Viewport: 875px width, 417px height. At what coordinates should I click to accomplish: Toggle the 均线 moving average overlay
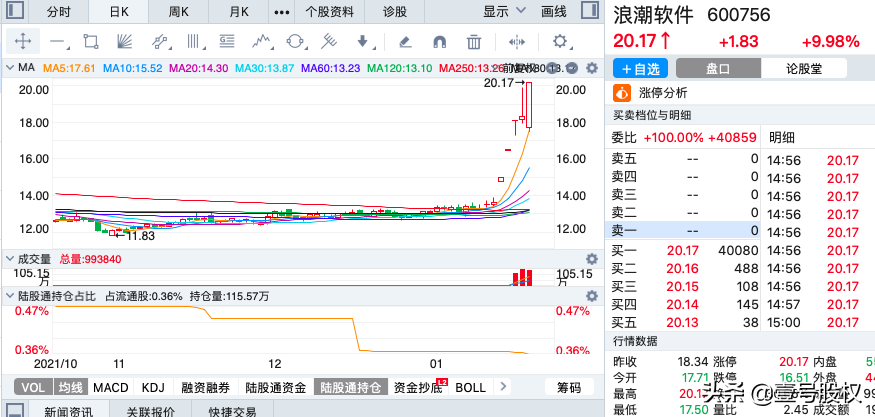click(x=71, y=387)
